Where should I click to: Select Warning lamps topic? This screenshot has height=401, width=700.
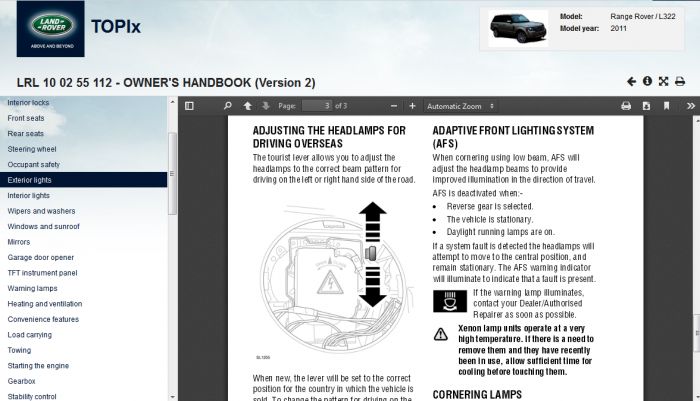[x=32, y=288]
